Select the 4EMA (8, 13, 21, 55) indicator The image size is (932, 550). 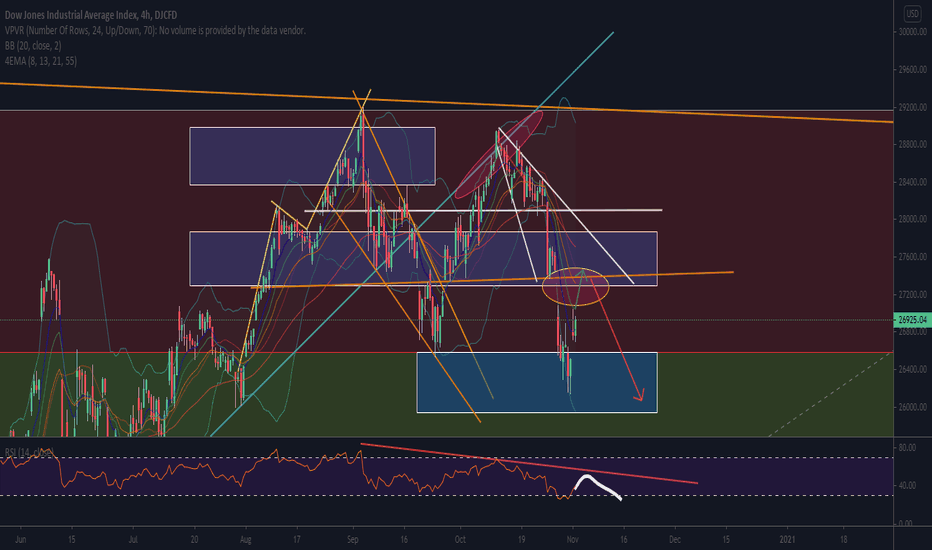40,61
